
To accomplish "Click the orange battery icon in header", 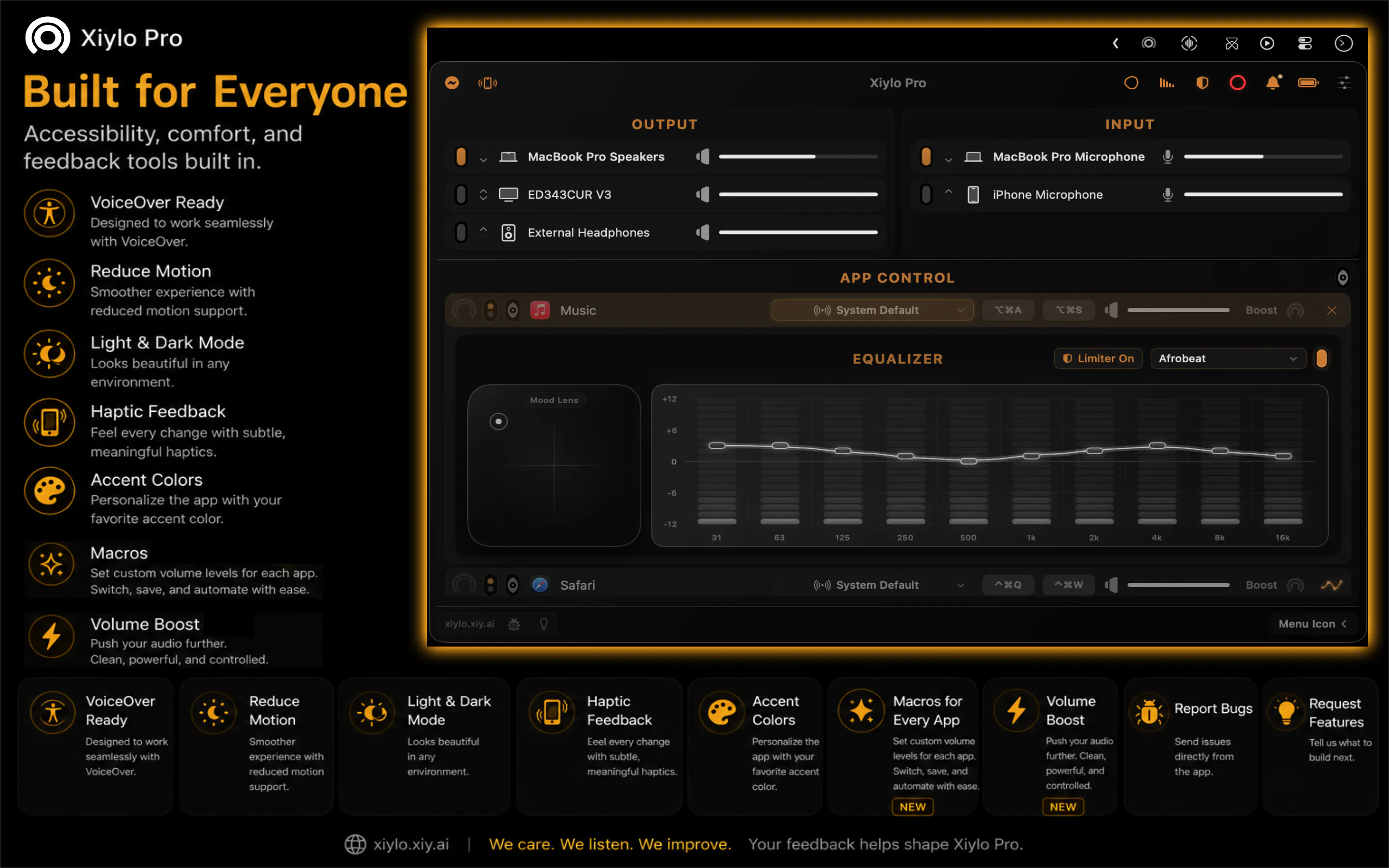I will point(1308,83).
